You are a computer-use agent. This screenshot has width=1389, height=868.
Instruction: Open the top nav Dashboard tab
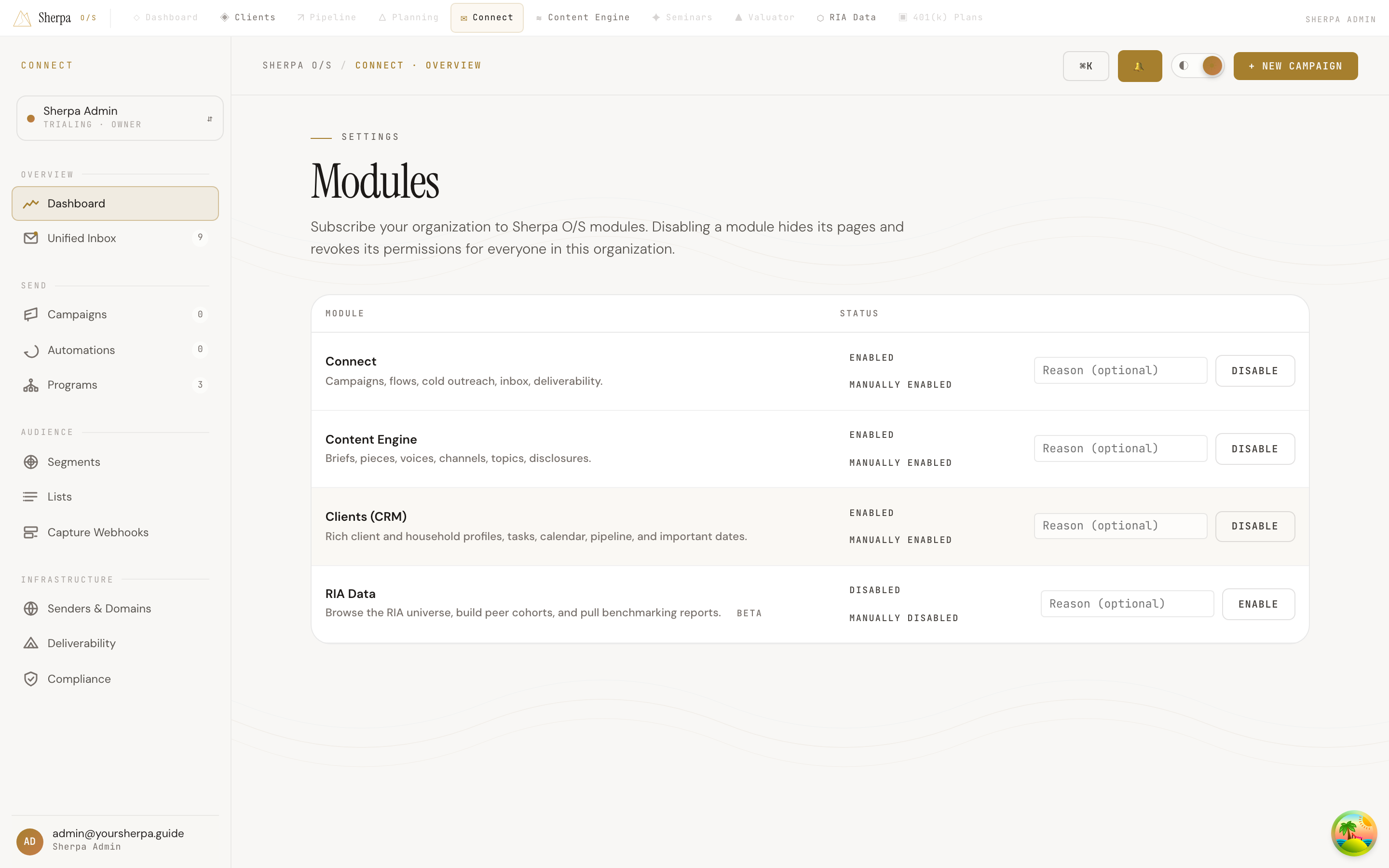tap(165, 18)
